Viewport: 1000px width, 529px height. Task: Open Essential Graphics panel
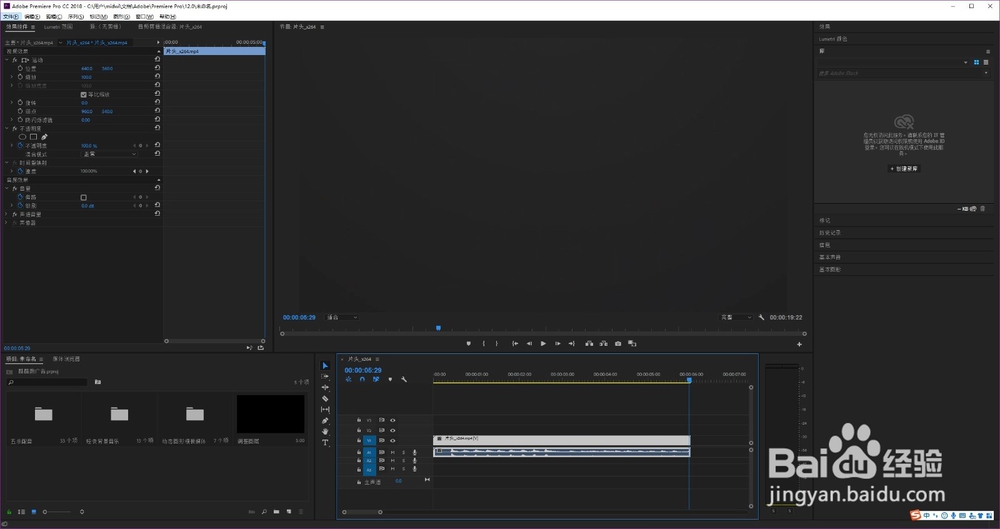(830, 269)
